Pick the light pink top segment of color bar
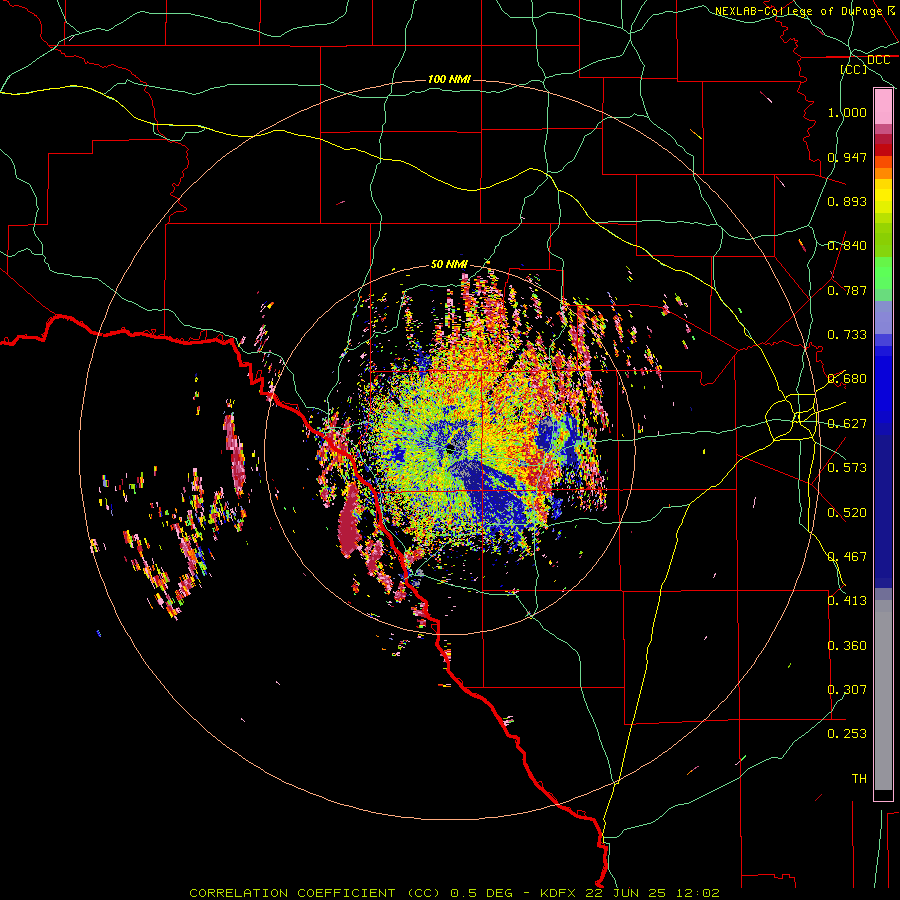 883,107
